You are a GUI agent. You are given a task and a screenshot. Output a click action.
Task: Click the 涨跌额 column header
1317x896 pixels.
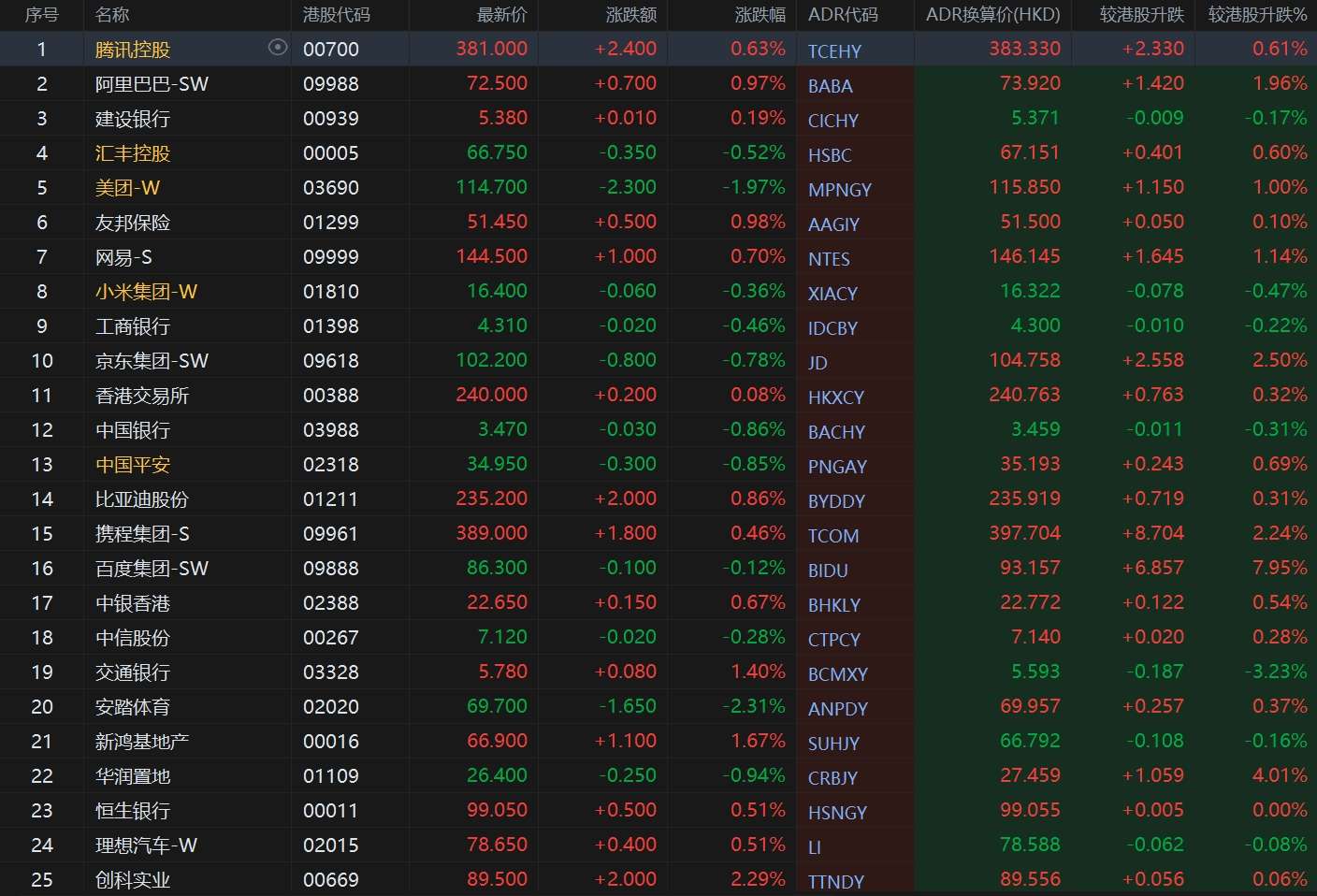pyautogui.click(x=630, y=15)
